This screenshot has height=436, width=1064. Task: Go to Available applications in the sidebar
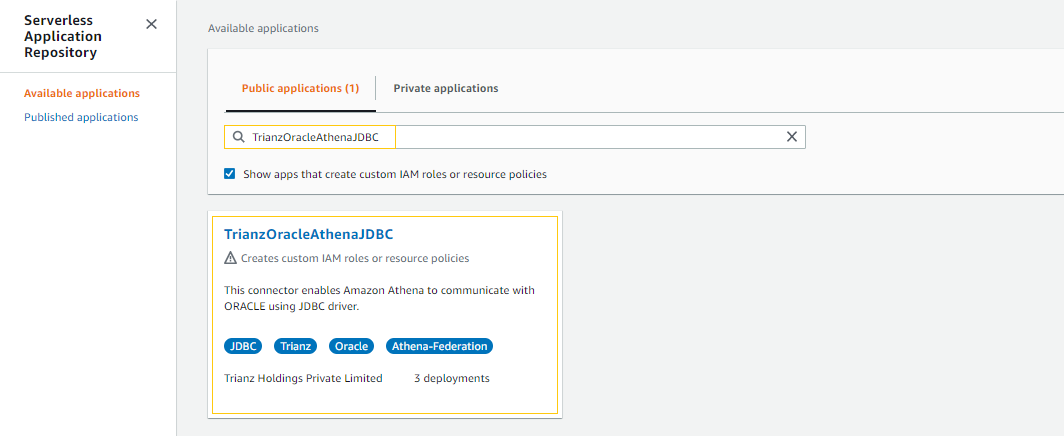click(82, 93)
